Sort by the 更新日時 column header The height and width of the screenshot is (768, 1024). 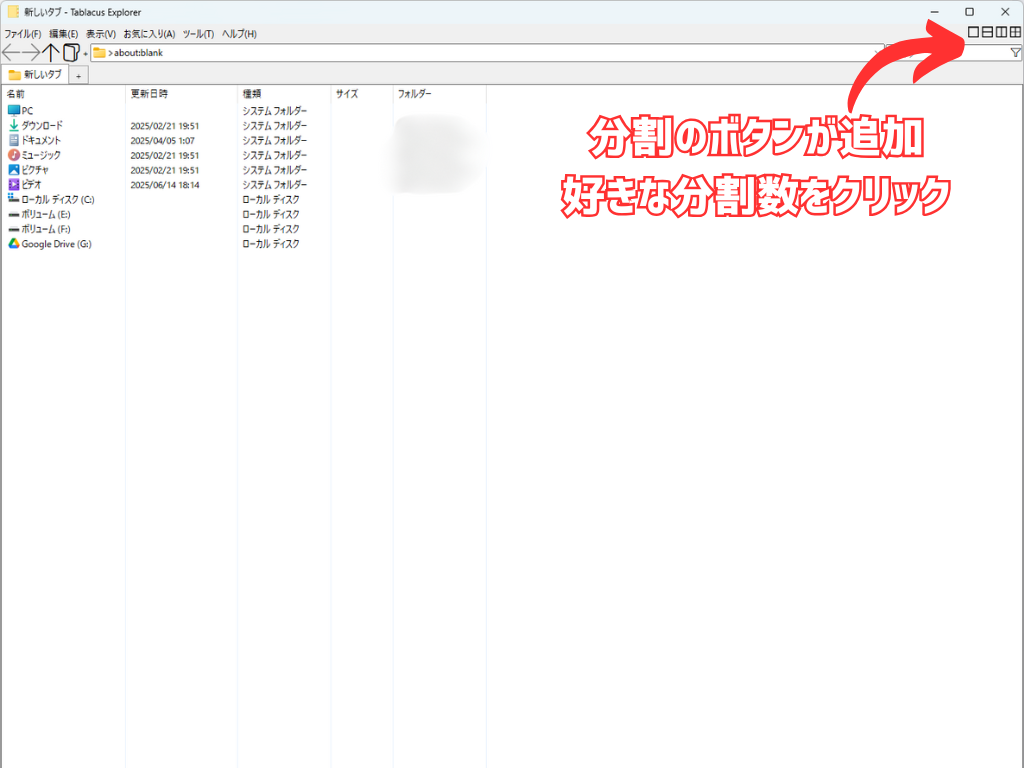click(x=150, y=94)
